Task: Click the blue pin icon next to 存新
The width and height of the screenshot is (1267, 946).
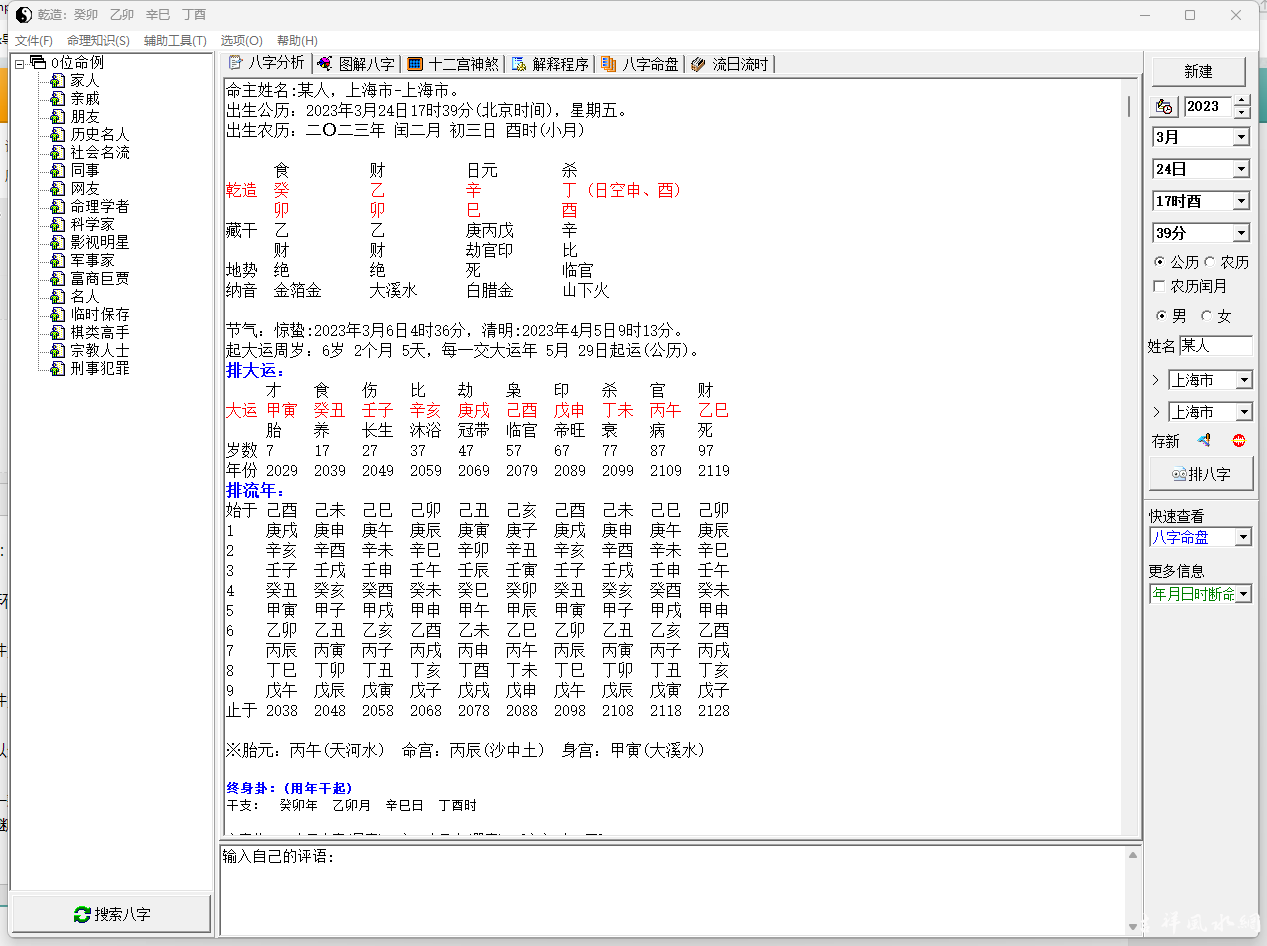Action: (x=1204, y=441)
